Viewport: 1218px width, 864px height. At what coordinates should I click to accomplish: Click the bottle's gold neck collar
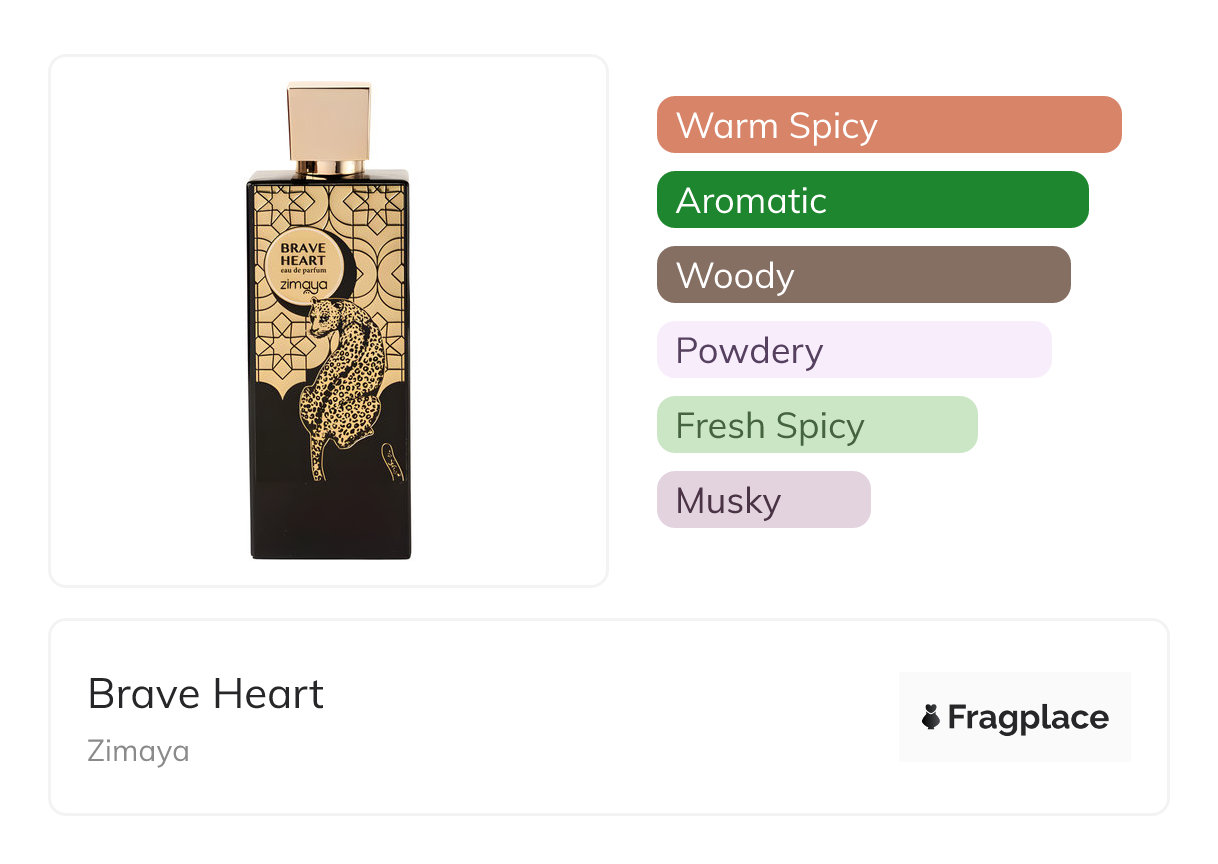click(x=329, y=166)
